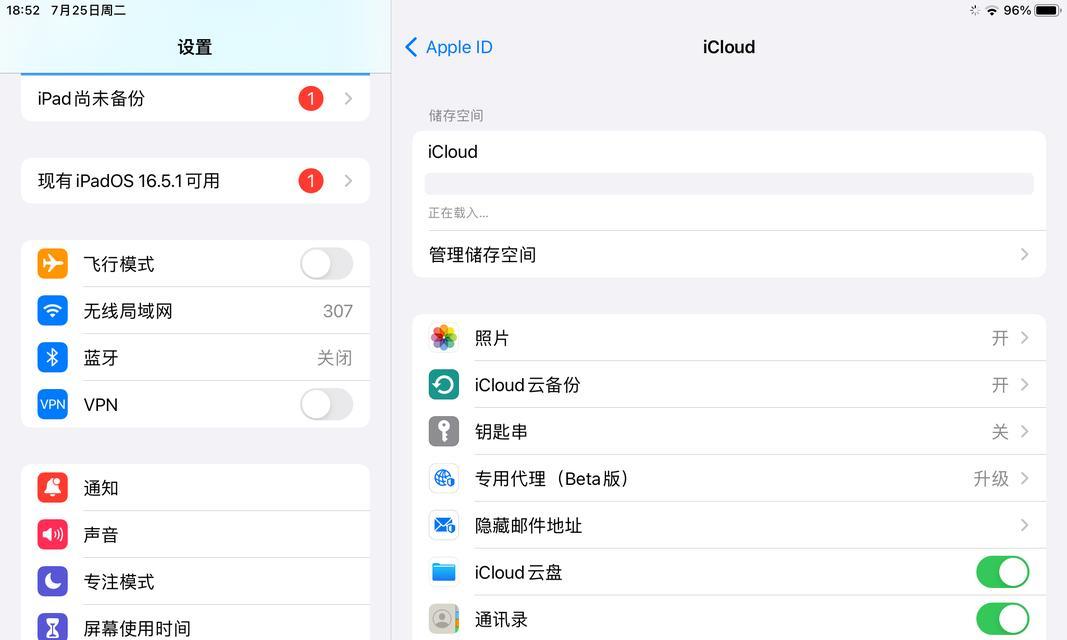Tap the Bluetooth icon beside 蓝牙
The image size is (1067, 640).
tap(52, 358)
